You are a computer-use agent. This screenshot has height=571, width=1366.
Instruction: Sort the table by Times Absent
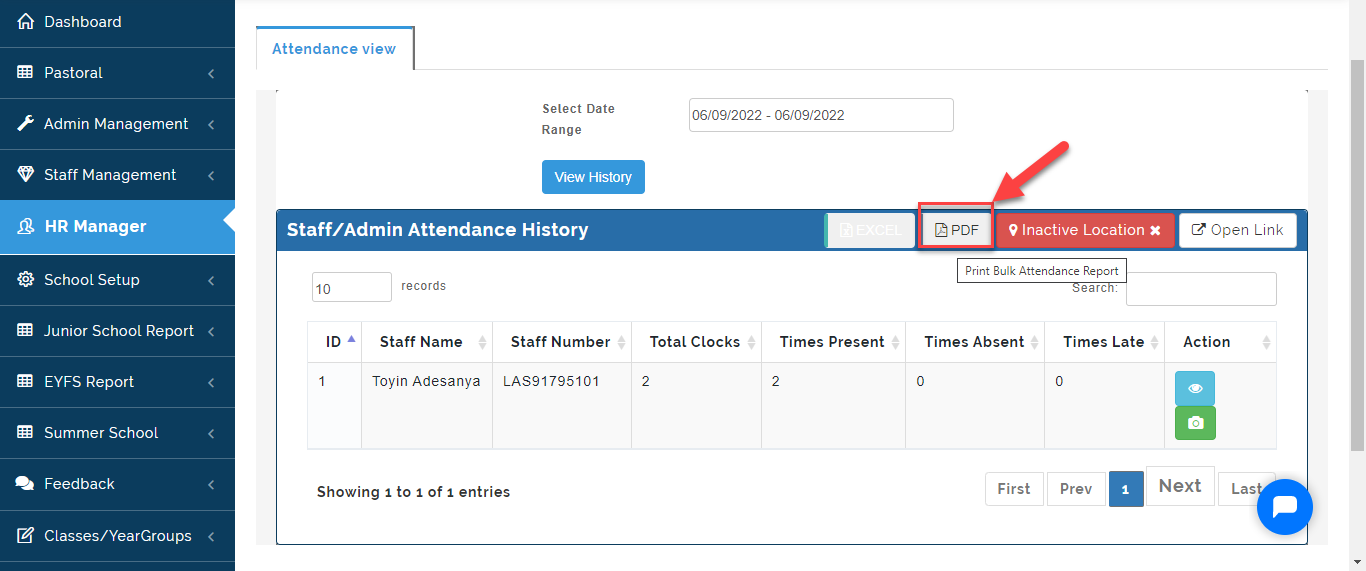pos(975,341)
